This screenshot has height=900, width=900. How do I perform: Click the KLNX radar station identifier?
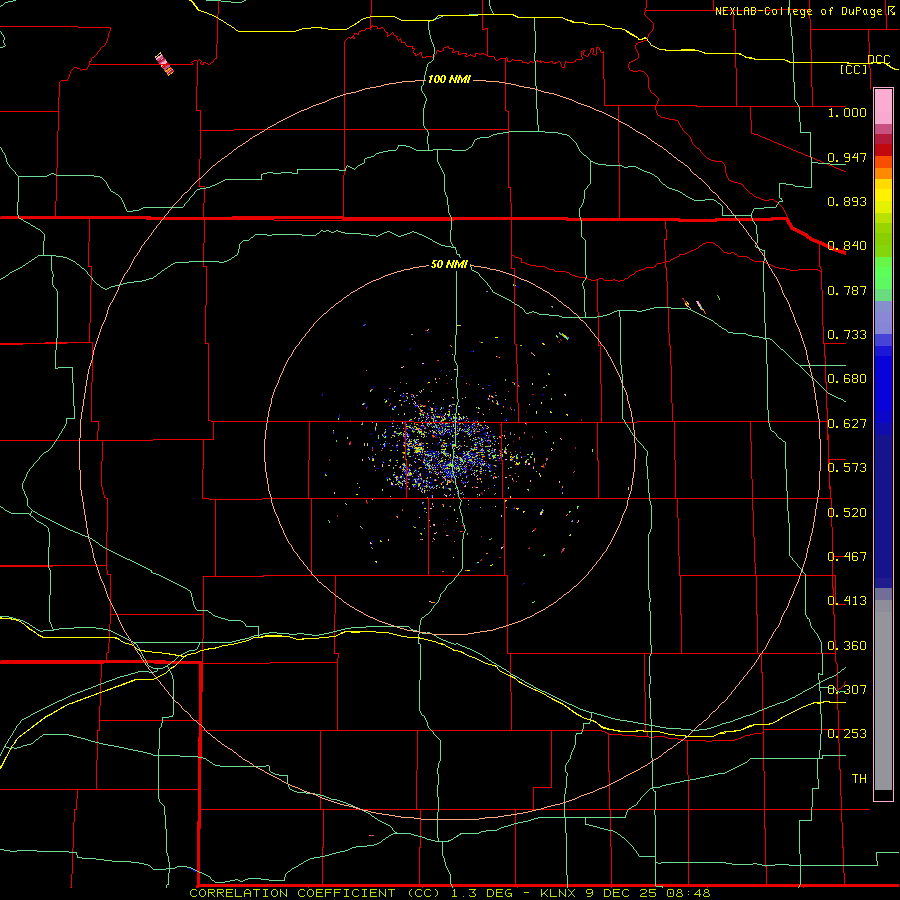point(558,893)
